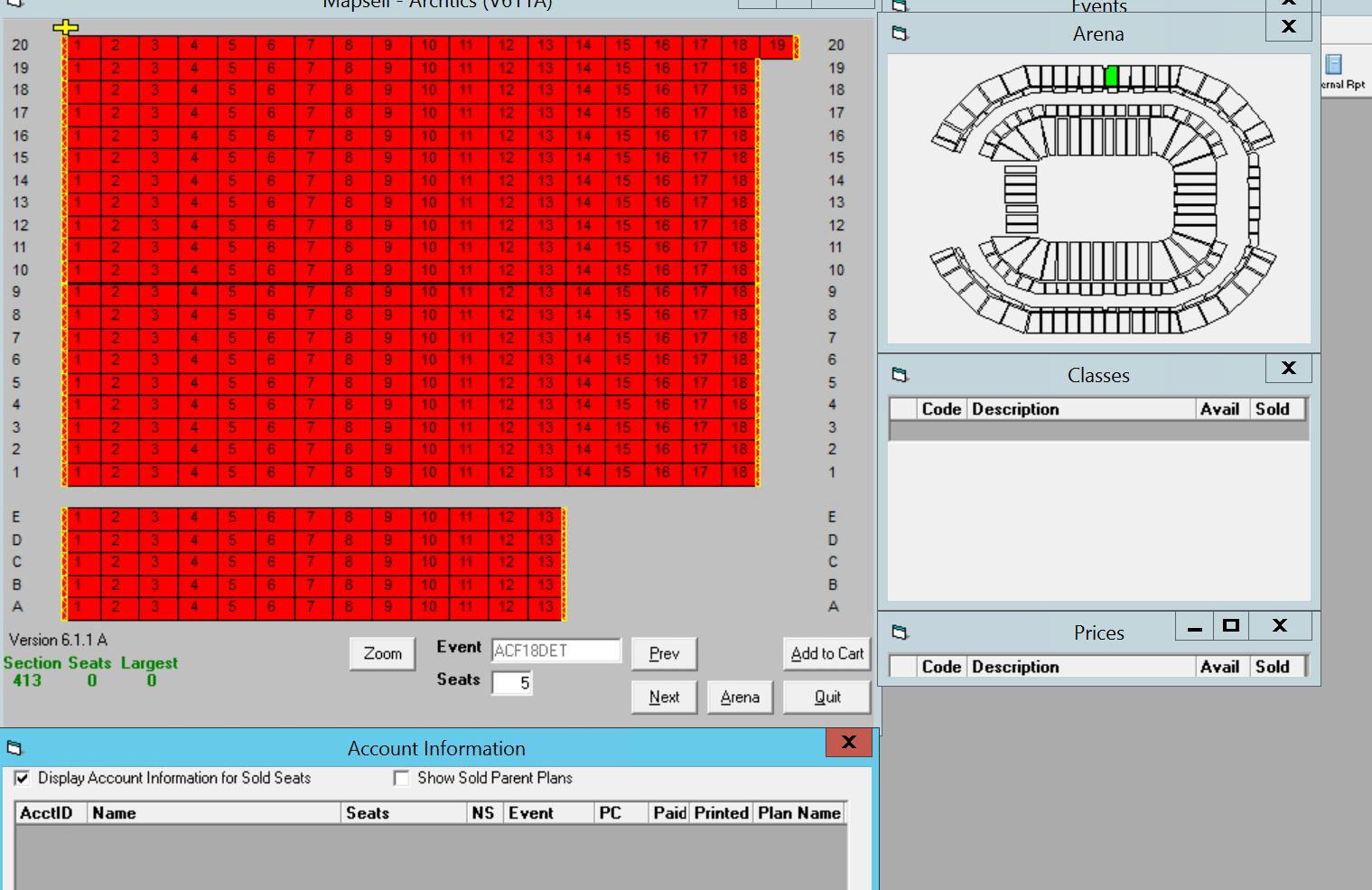Minimize the Prices panel
This screenshot has height=890, width=1372.
click(1194, 625)
